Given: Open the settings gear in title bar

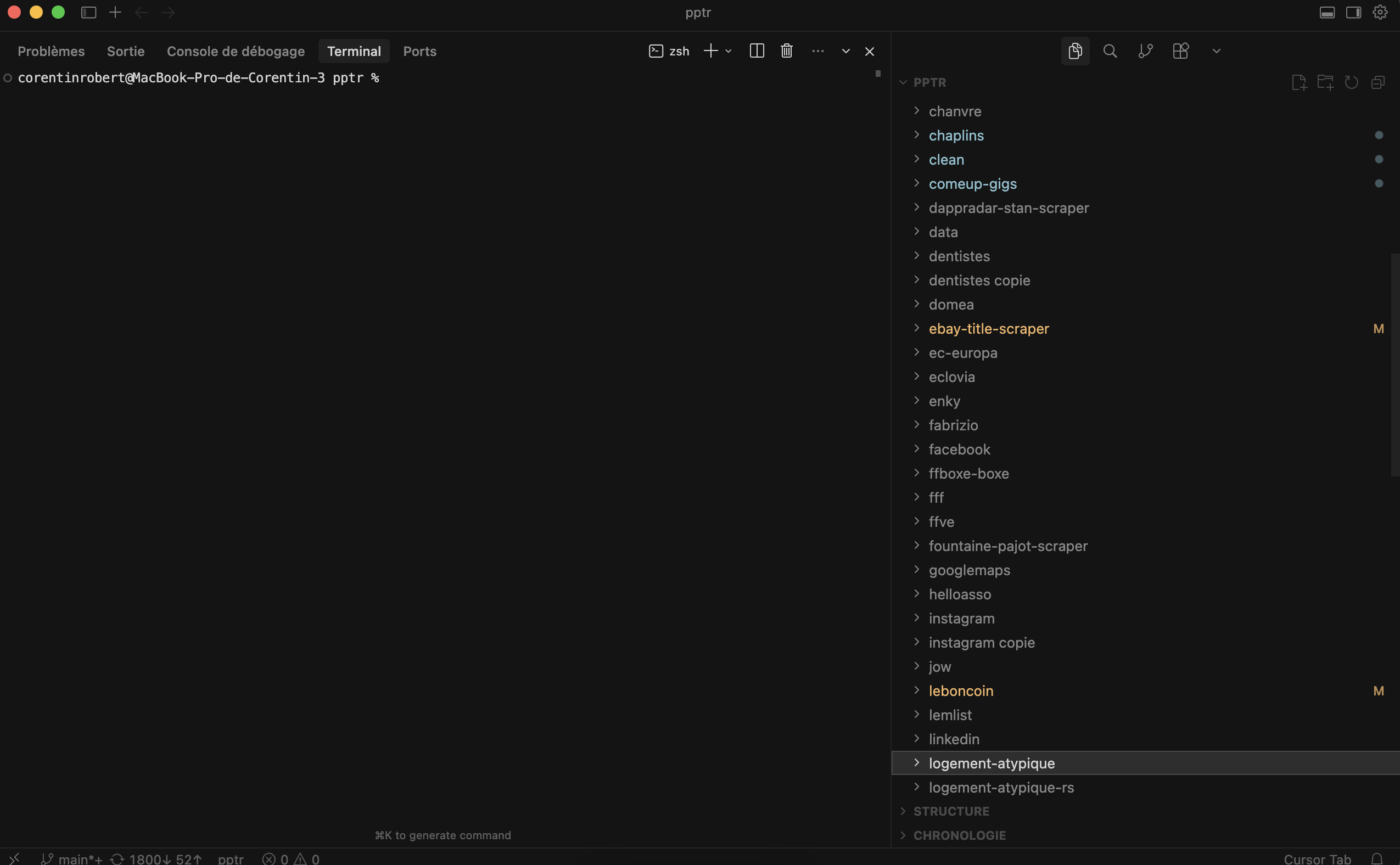Looking at the screenshot, I should (x=1379, y=12).
